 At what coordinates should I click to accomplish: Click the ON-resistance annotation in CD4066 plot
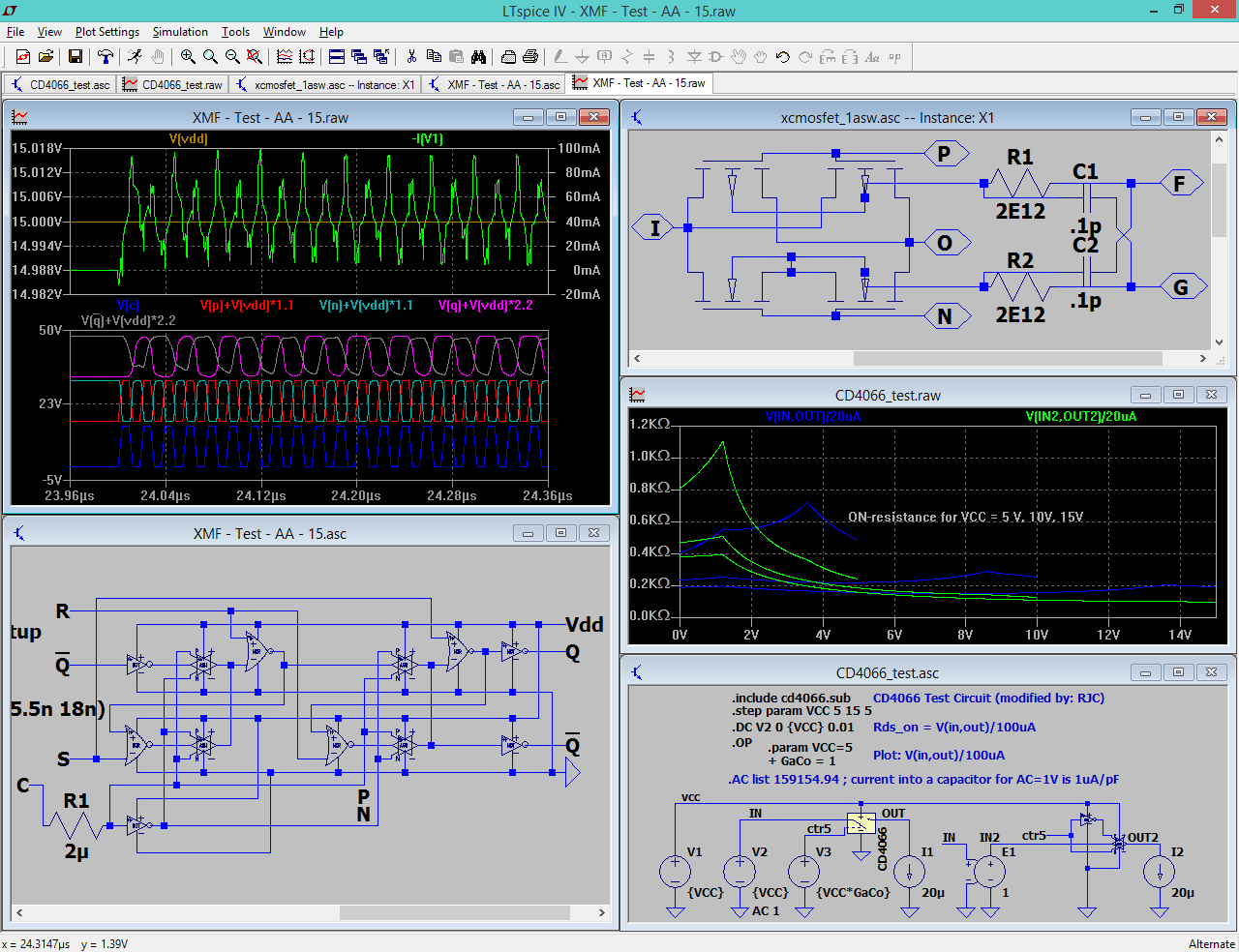[x=966, y=517]
